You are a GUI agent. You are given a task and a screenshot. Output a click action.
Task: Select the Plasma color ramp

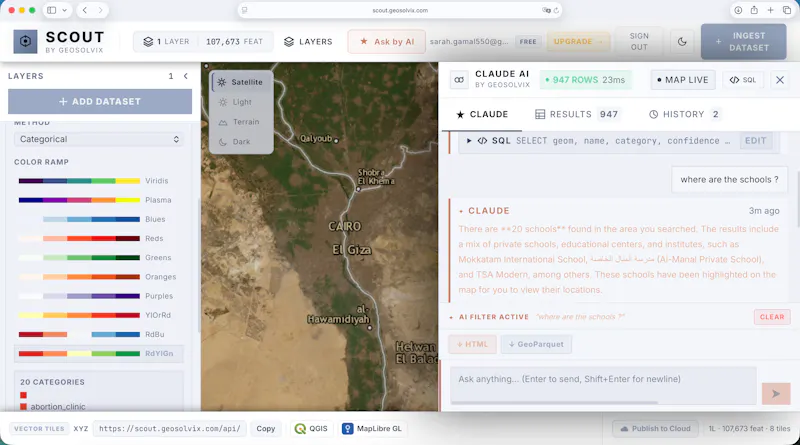point(99,200)
